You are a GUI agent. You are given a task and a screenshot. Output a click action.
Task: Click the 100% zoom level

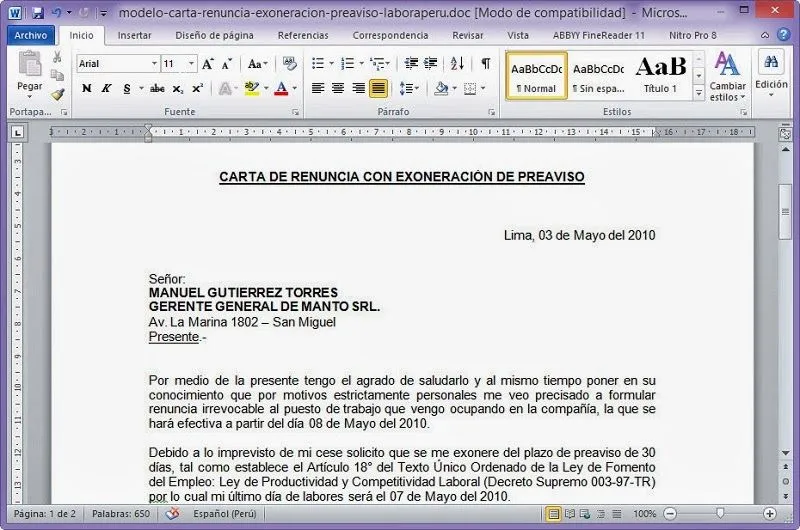pos(644,514)
